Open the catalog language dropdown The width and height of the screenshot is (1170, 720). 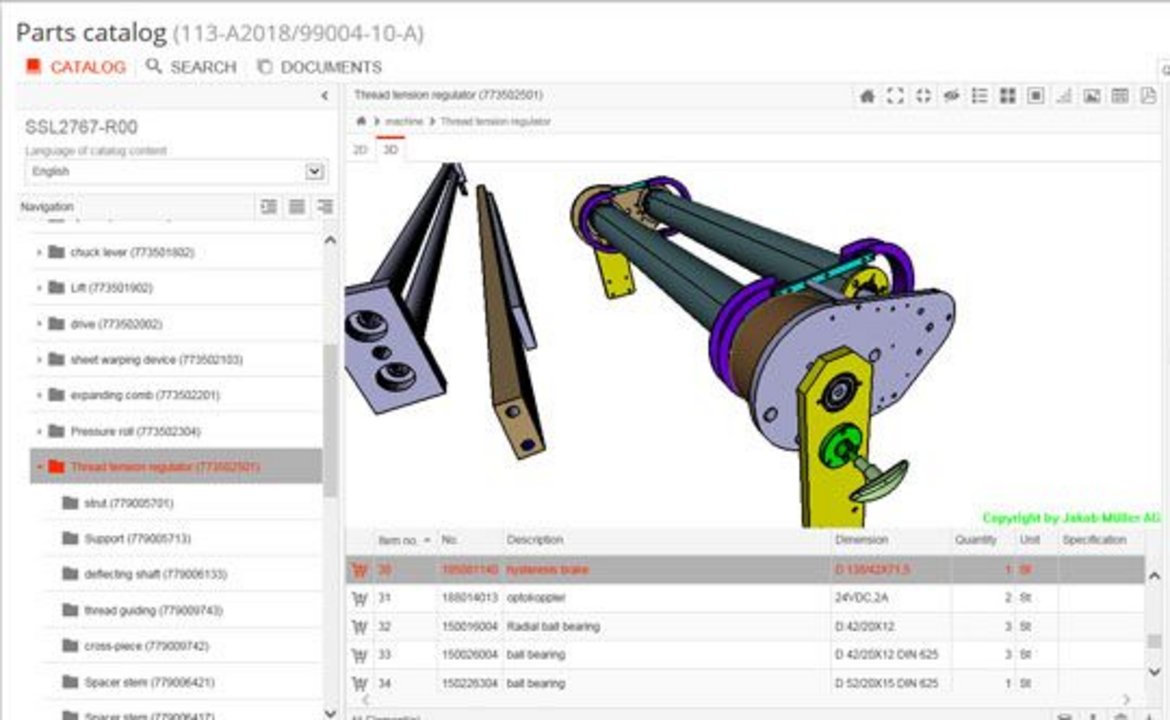pos(314,172)
